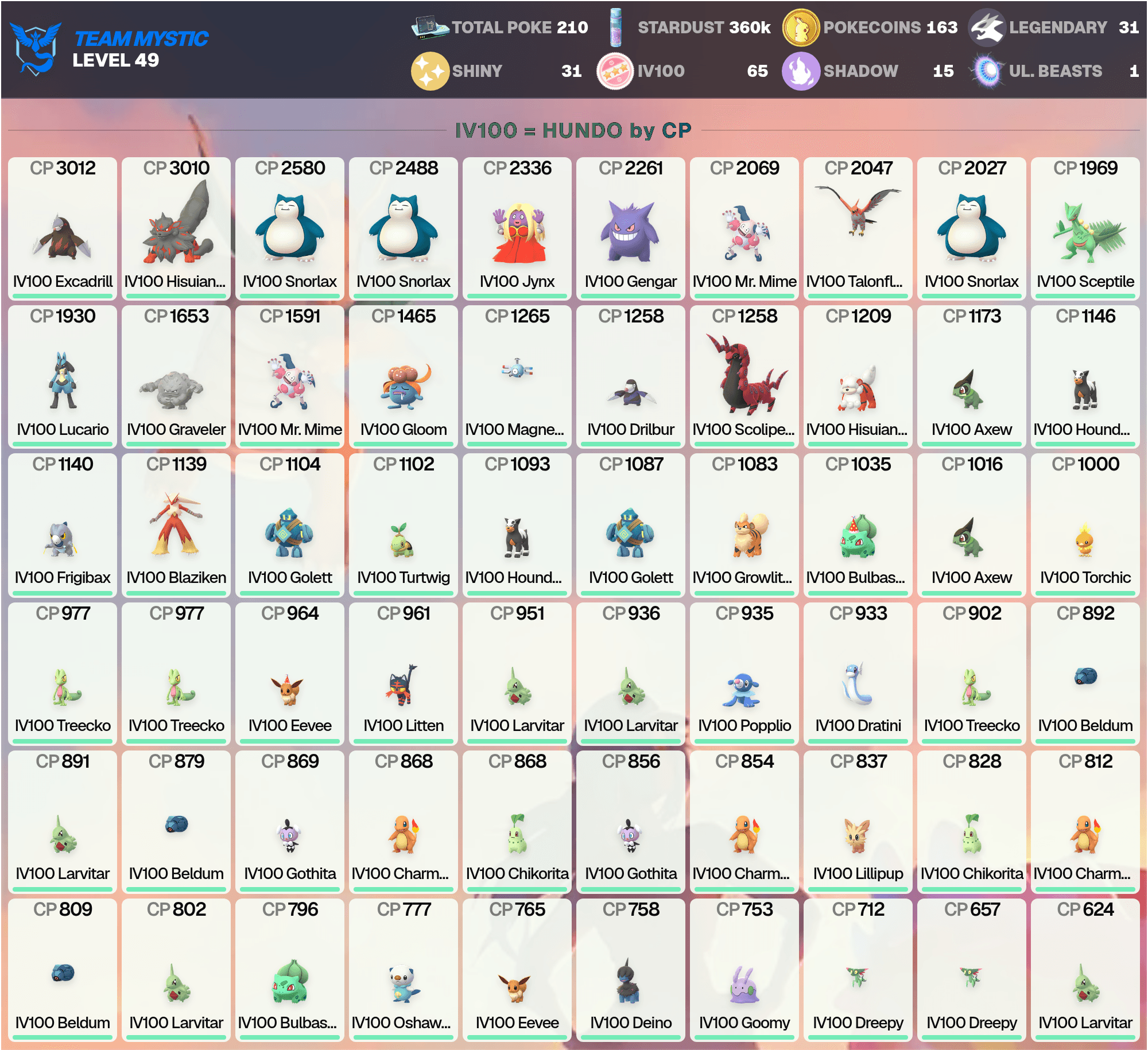Click the "CP 2027" Snorlax value
Screen dimensions: 1148x1050
click(972, 168)
